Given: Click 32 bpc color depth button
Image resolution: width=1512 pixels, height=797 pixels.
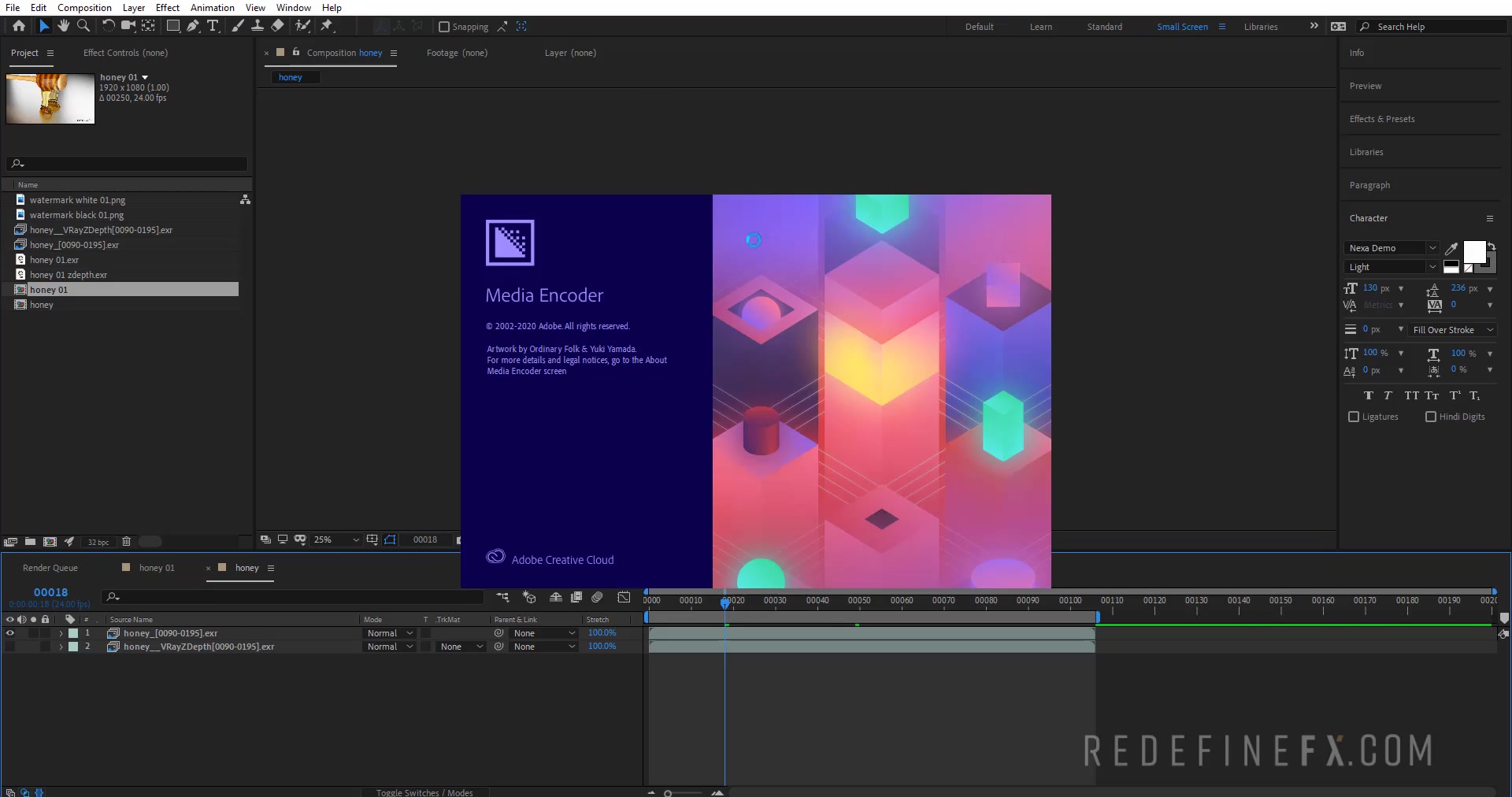Looking at the screenshot, I should coord(98,542).
